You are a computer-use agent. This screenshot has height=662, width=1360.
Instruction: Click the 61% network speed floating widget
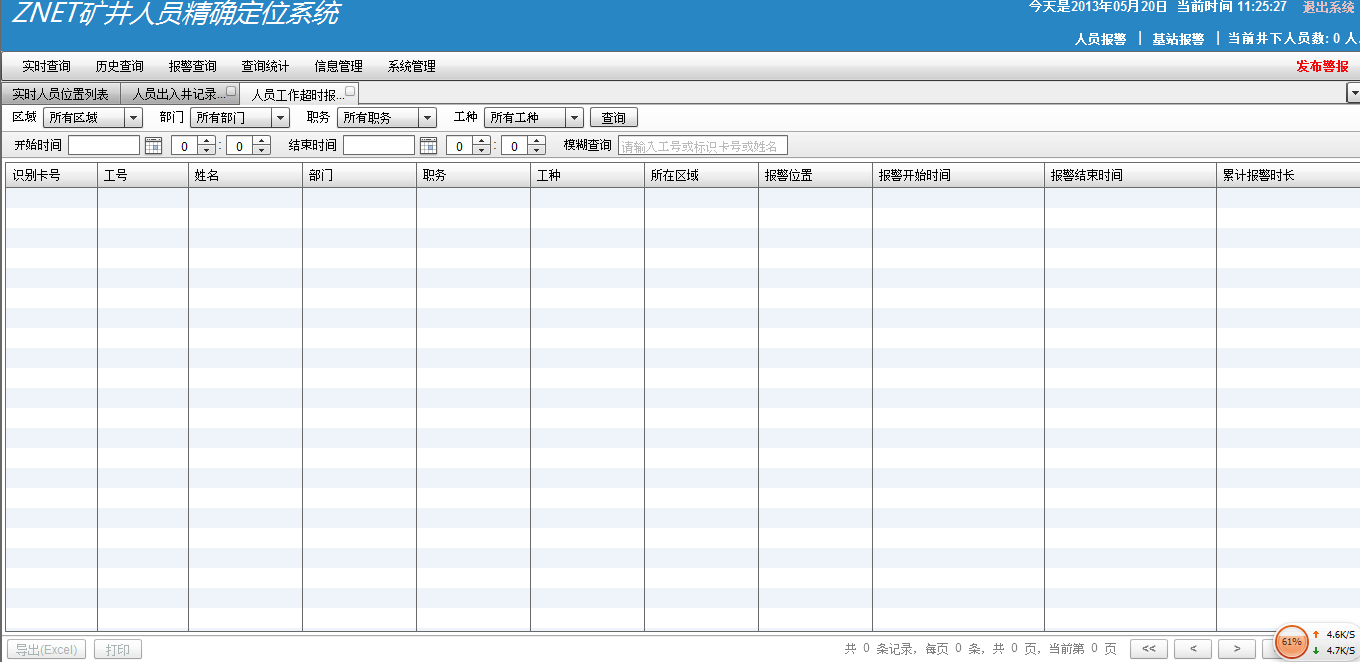pyautogui.click(x=1292, y=641)
